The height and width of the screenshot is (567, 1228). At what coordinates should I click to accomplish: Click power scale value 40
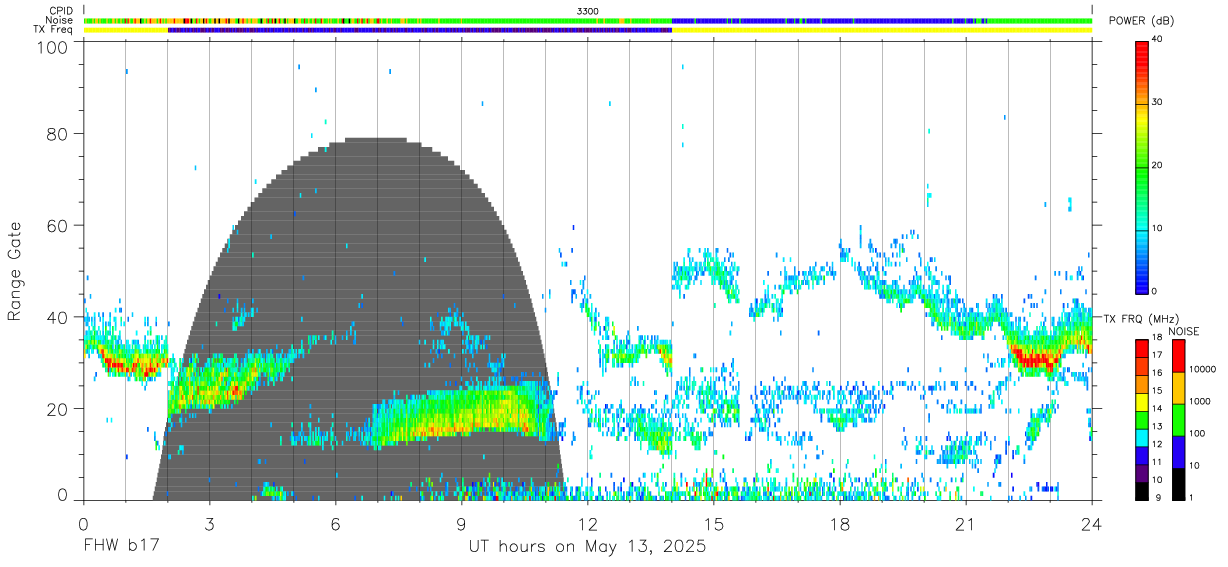click(x=1158, y=40)
